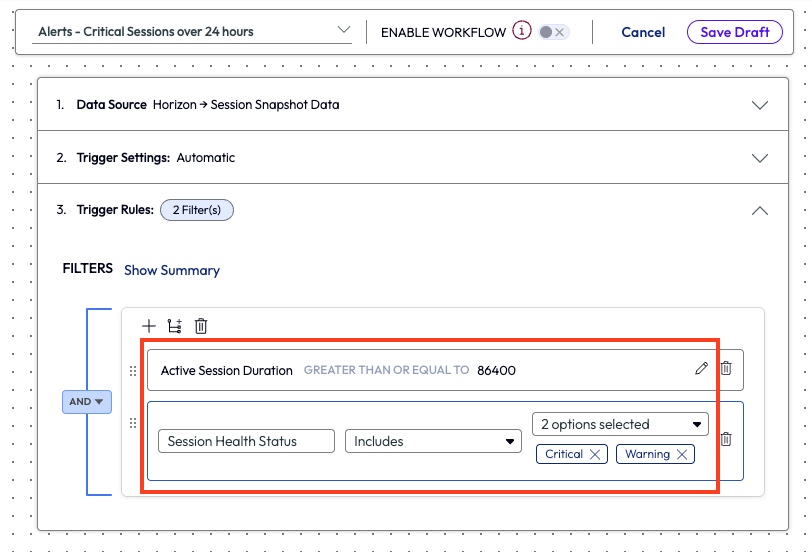Open the AND operator dropdown

pyautogui.click(x=87, y=402)
